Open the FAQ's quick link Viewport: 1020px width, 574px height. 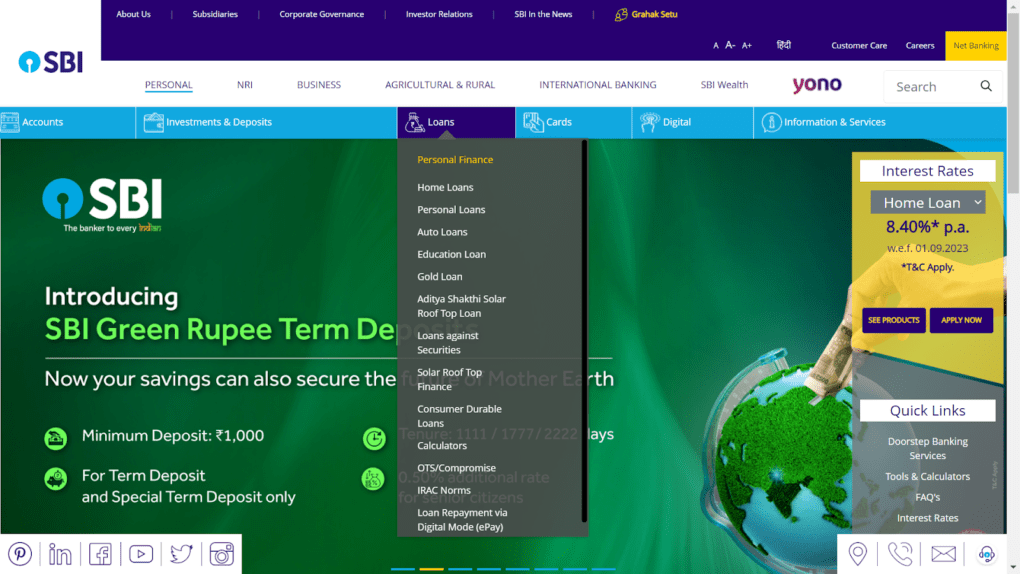pyautogui.click(x=928, y=497)
